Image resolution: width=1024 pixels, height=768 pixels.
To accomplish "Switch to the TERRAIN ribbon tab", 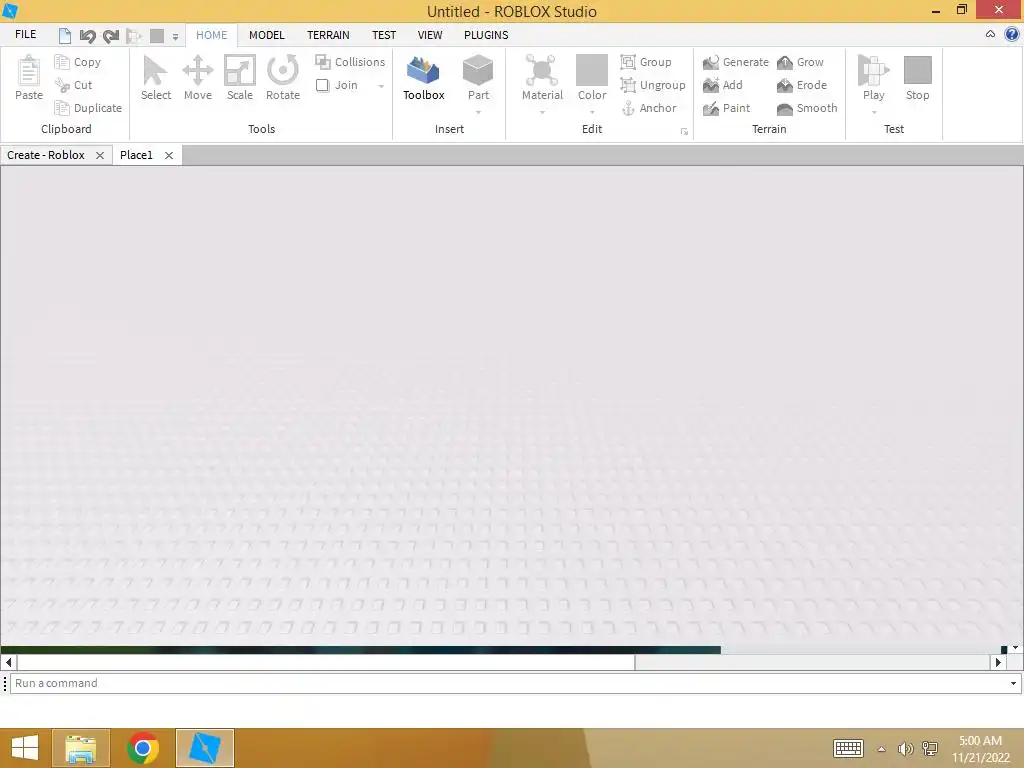I will coord(328,35).
